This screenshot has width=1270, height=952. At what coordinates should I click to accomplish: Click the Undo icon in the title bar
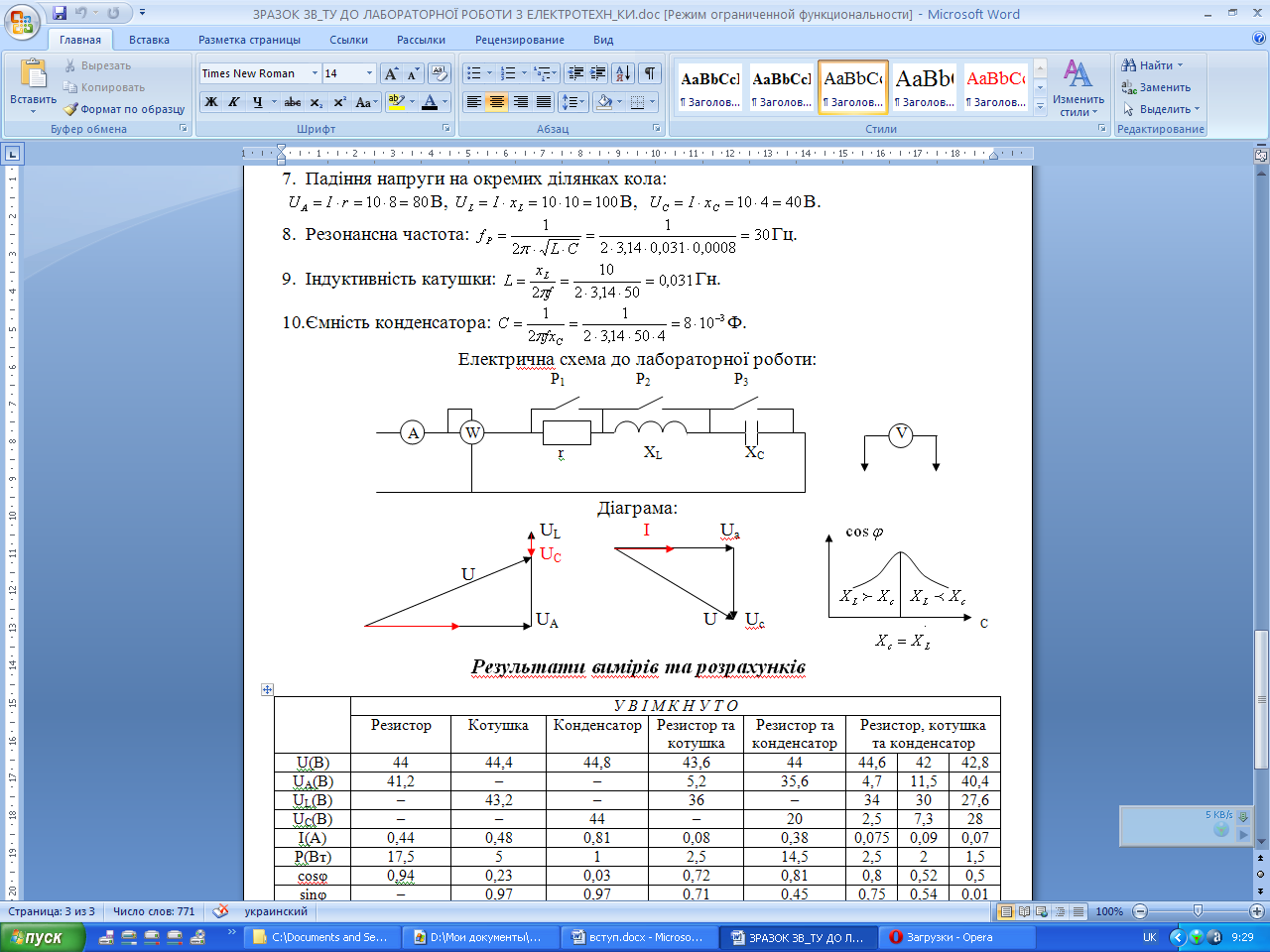click(81, 13)
